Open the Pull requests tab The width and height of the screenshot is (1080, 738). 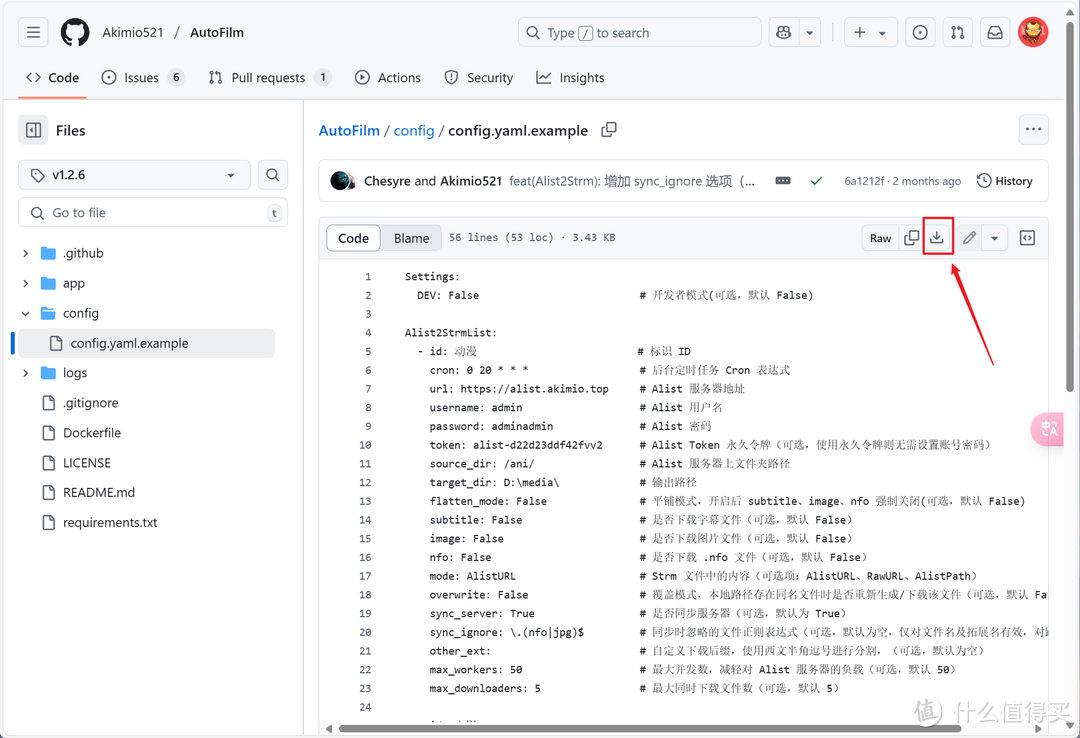[268, 78]
